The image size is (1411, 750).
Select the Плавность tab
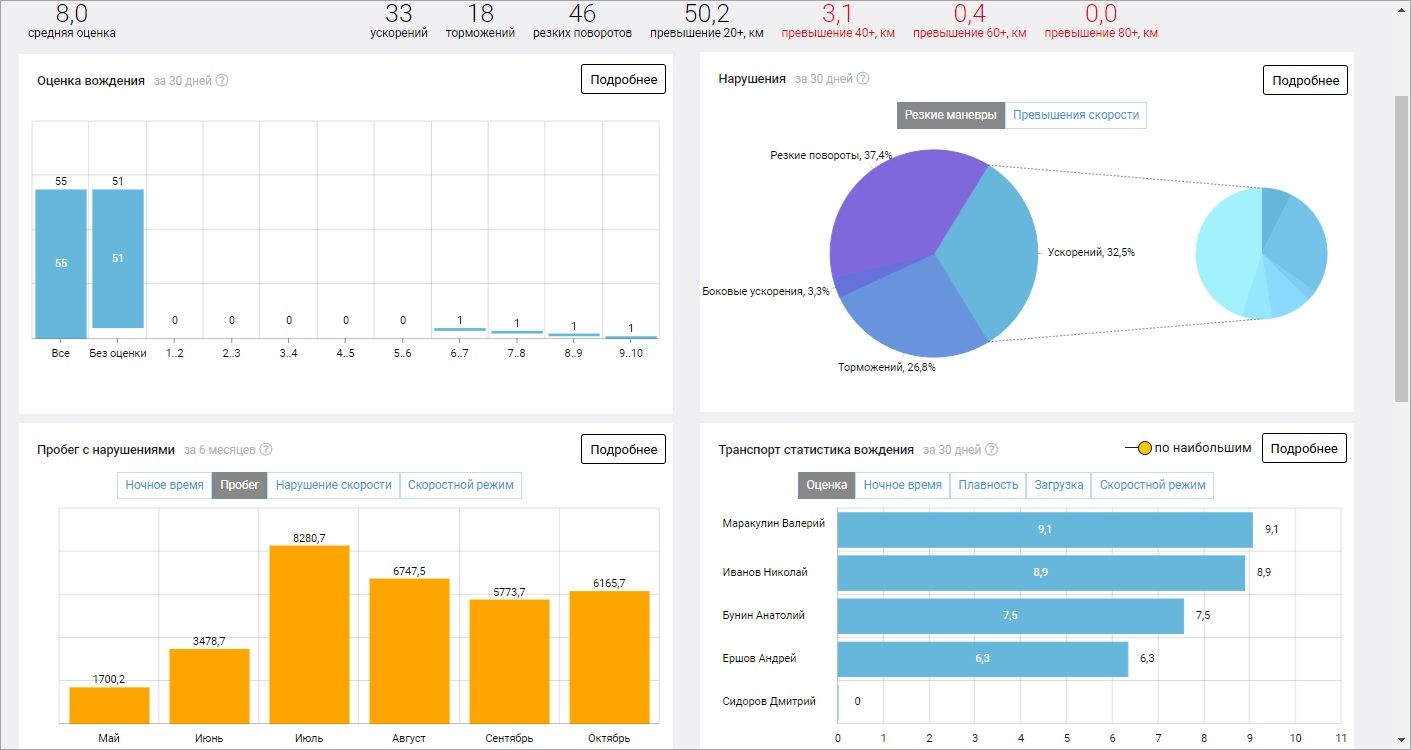pos(988,485)
